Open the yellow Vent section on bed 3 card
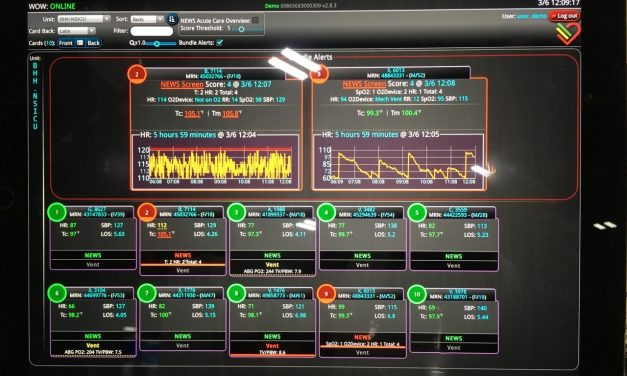Image resolution: width=627 pixels, height=376 pixels. [272, 268]
